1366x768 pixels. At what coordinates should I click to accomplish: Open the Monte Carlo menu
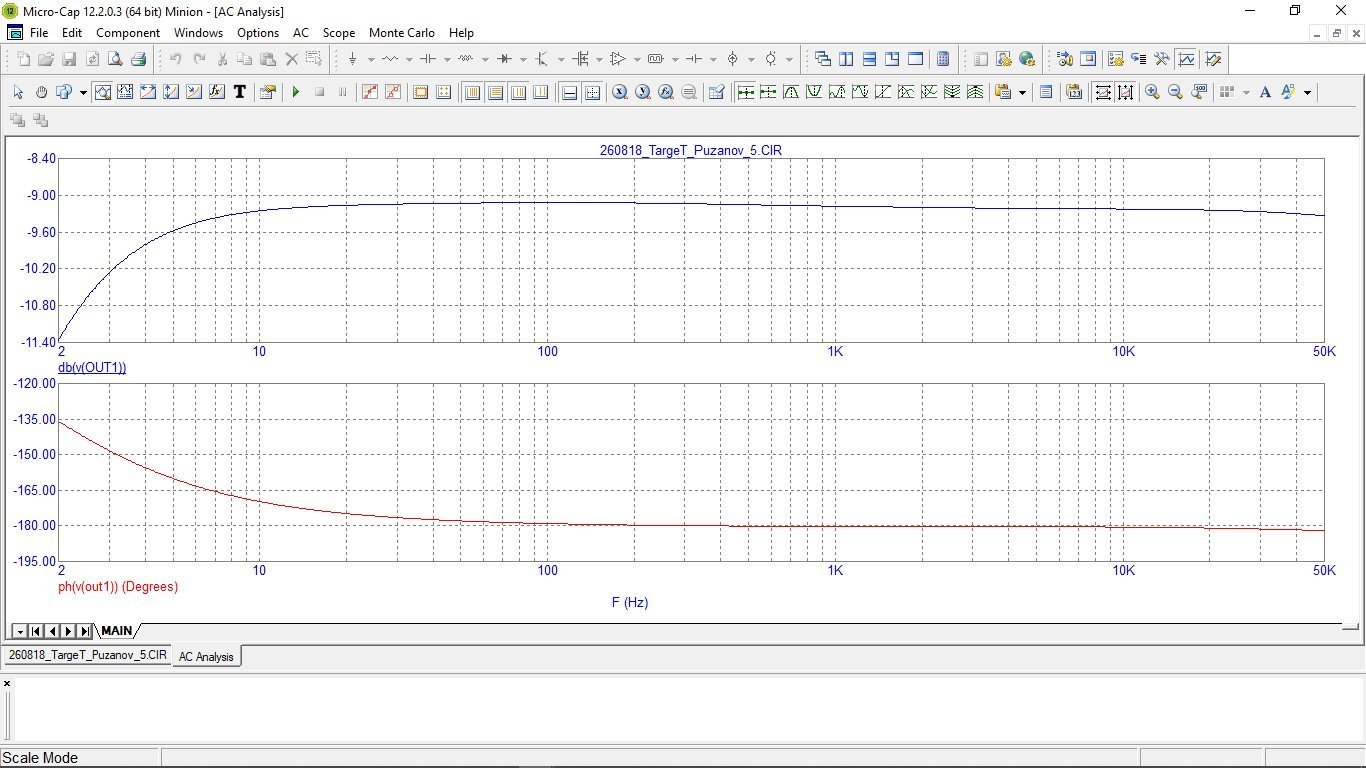(402, 33)
